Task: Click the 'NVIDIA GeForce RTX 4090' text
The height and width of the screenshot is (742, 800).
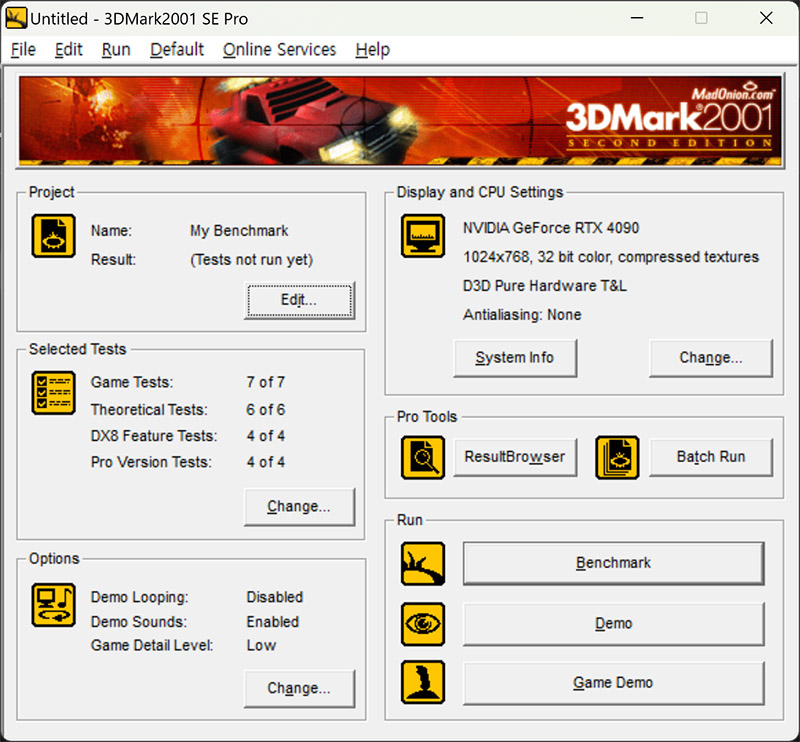Action: (x=551, y=228)
